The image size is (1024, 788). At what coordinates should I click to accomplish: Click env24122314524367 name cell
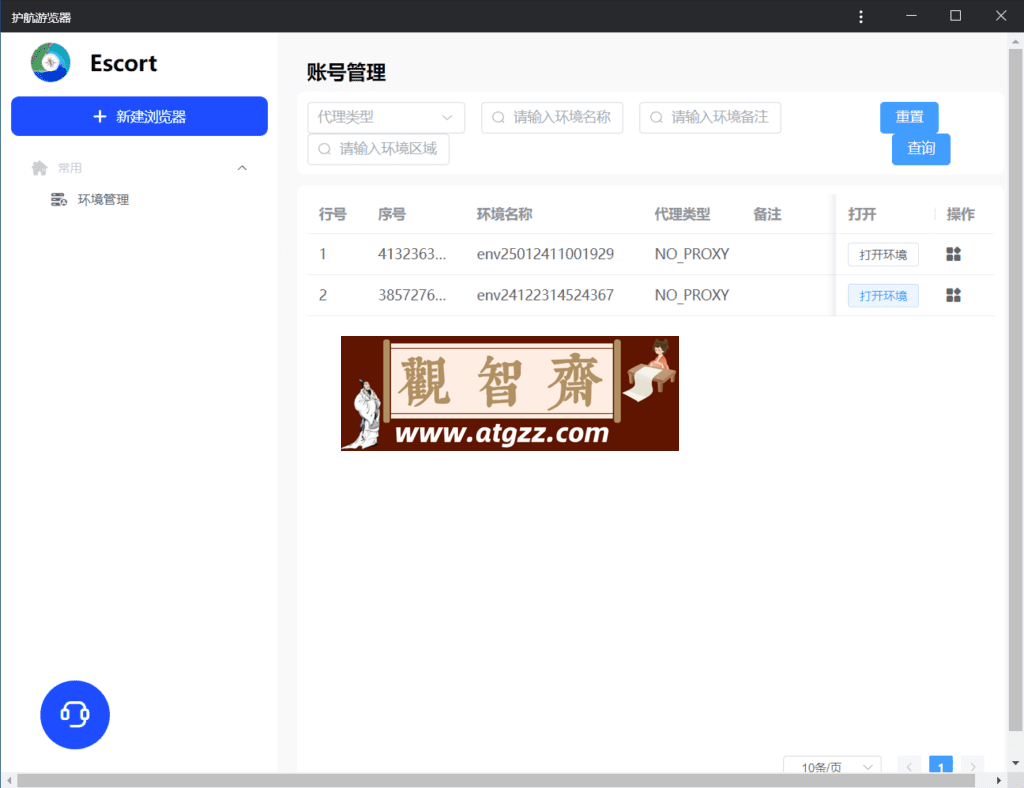click(x=545, y=295)
